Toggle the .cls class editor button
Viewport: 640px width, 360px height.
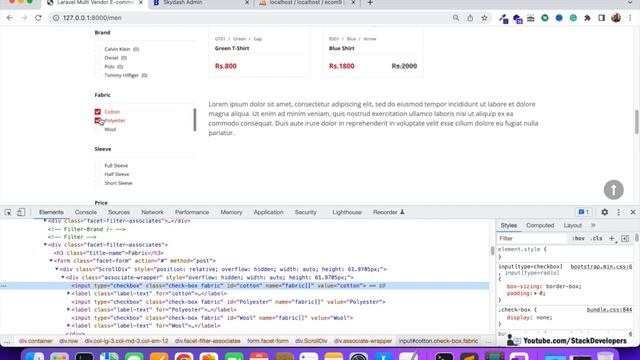click(597, 238)
